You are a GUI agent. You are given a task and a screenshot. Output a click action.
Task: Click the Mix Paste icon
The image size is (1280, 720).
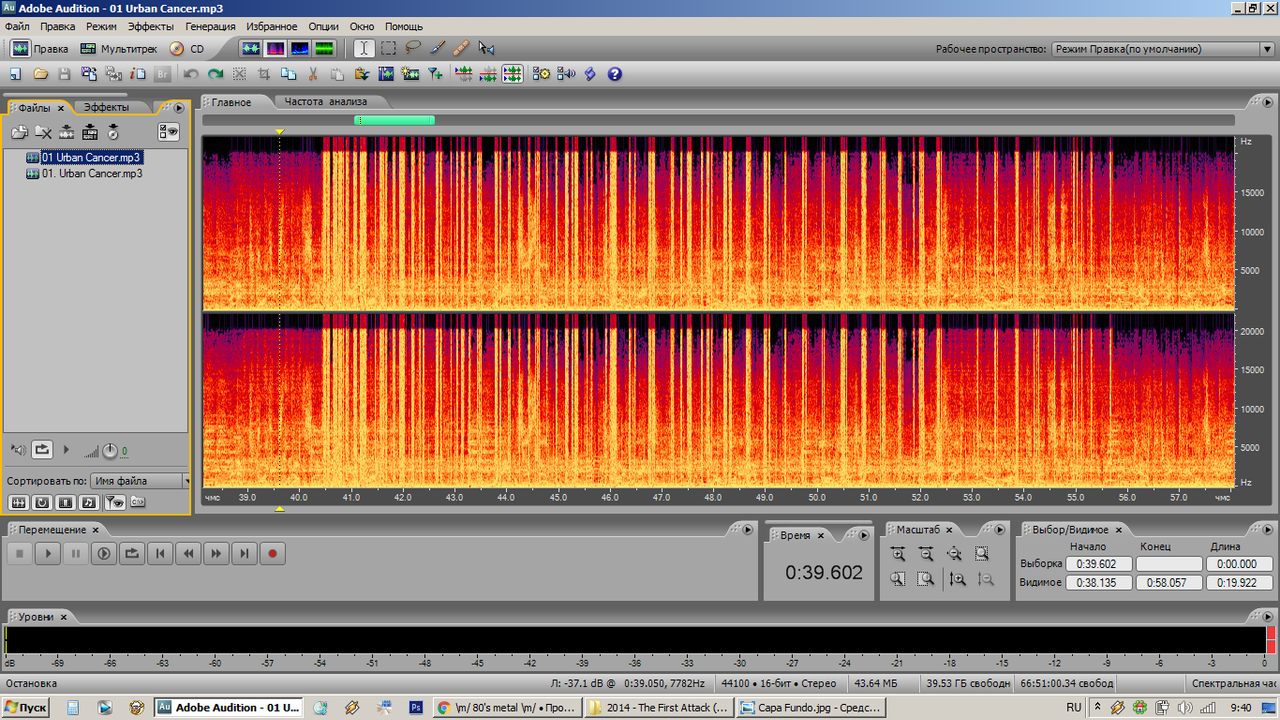(x=361, y=74)
